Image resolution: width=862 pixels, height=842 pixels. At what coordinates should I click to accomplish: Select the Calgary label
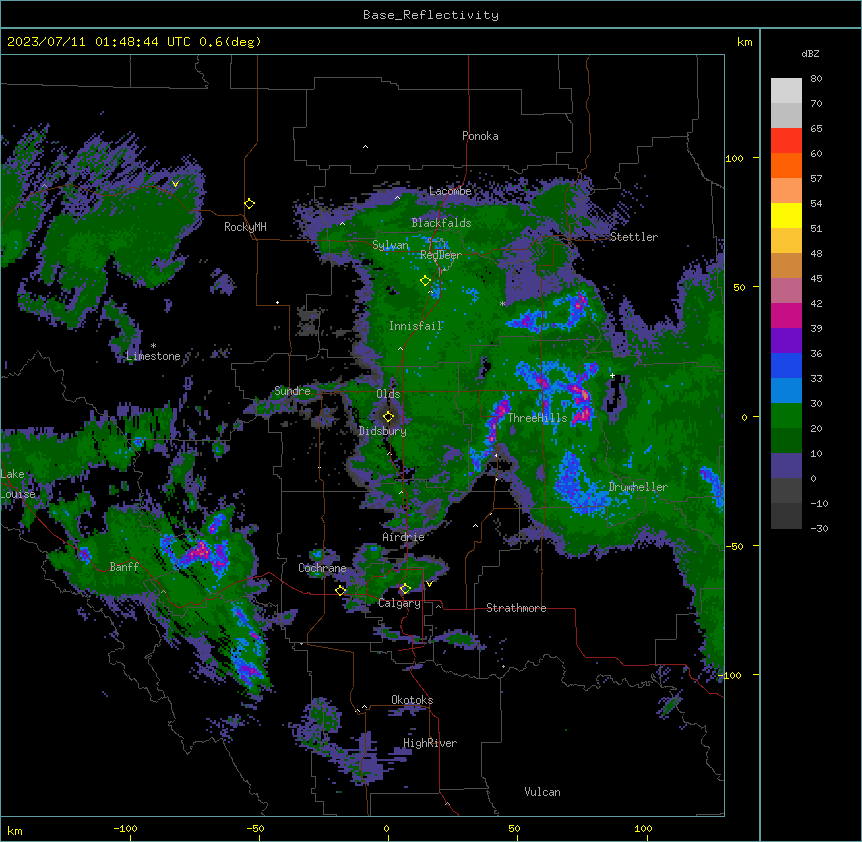pos(400,603)
